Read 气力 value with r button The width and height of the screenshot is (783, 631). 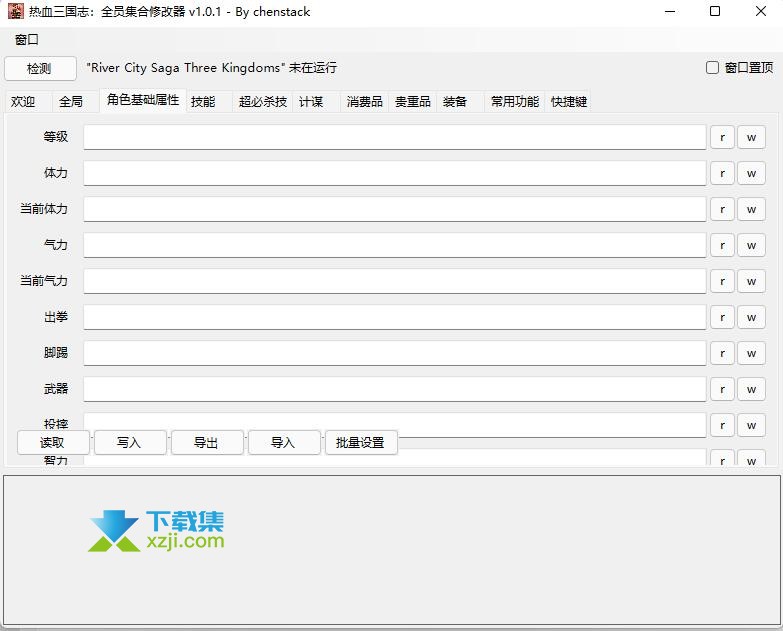[722, 245]
